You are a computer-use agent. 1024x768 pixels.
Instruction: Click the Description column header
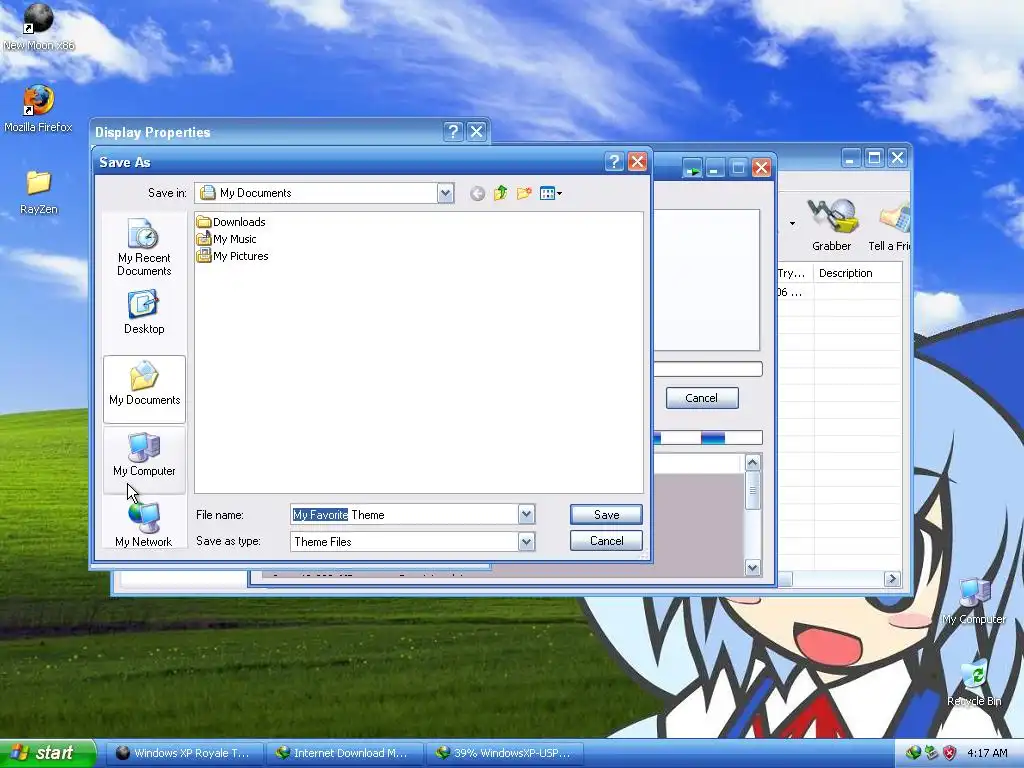pyautogui.click(x=857, y=273)
